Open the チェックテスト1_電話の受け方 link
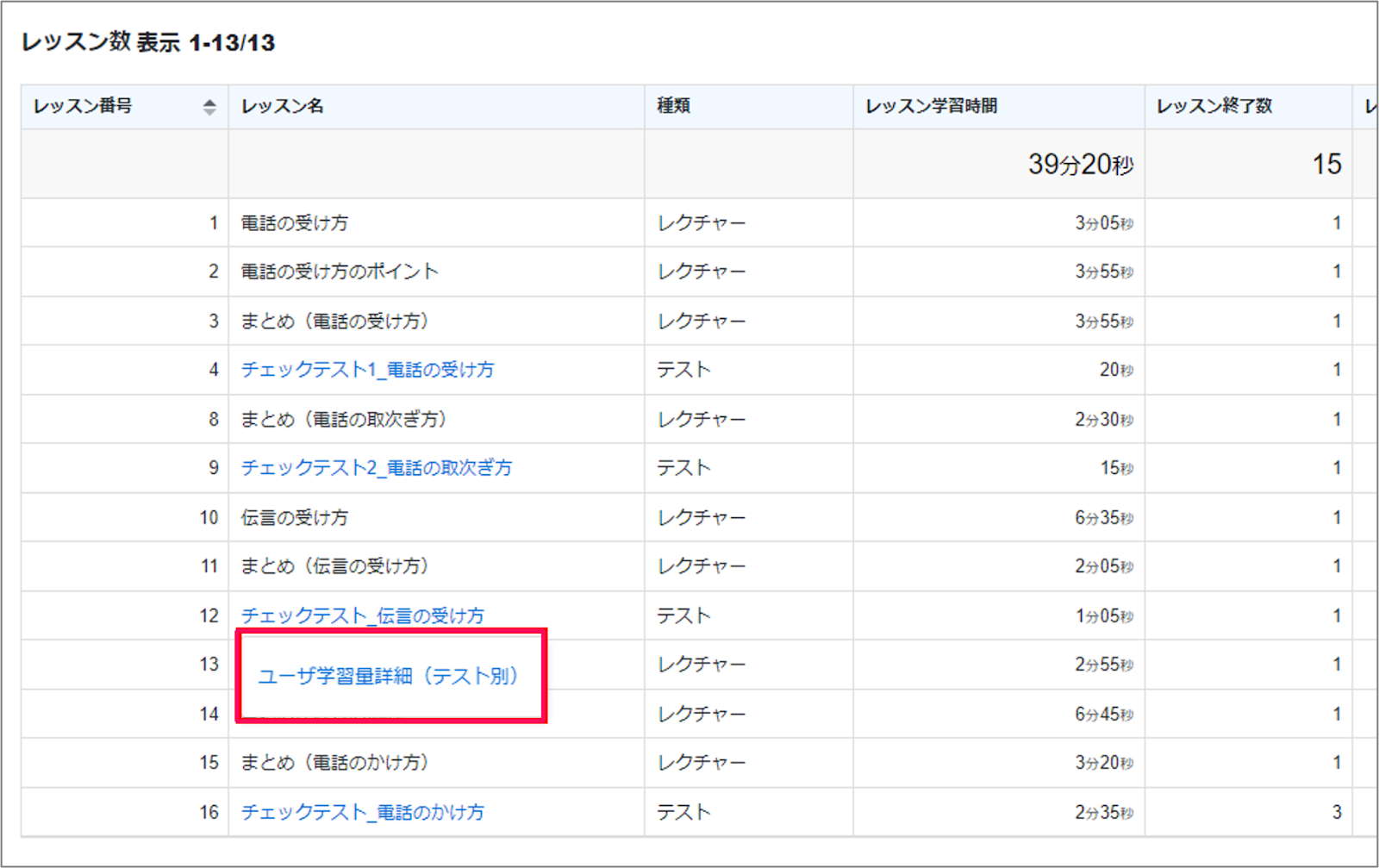This screenshot has height=868, width=1379. pos(367,370)
